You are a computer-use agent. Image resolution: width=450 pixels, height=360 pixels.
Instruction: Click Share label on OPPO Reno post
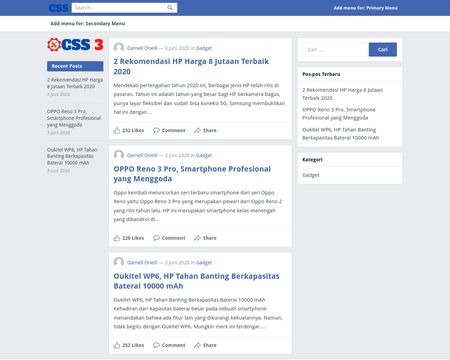210,238
